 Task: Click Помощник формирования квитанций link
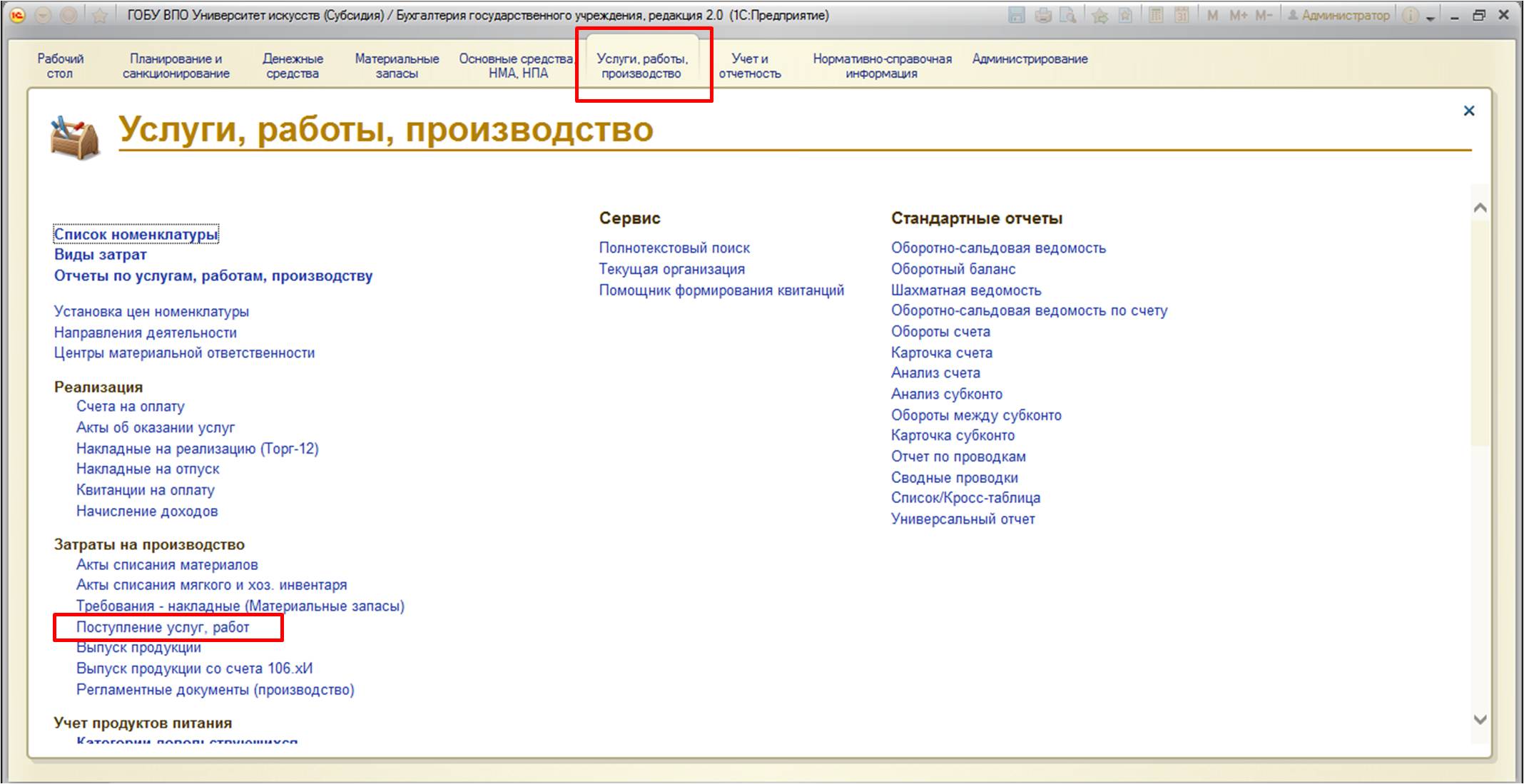coord(721,290)
